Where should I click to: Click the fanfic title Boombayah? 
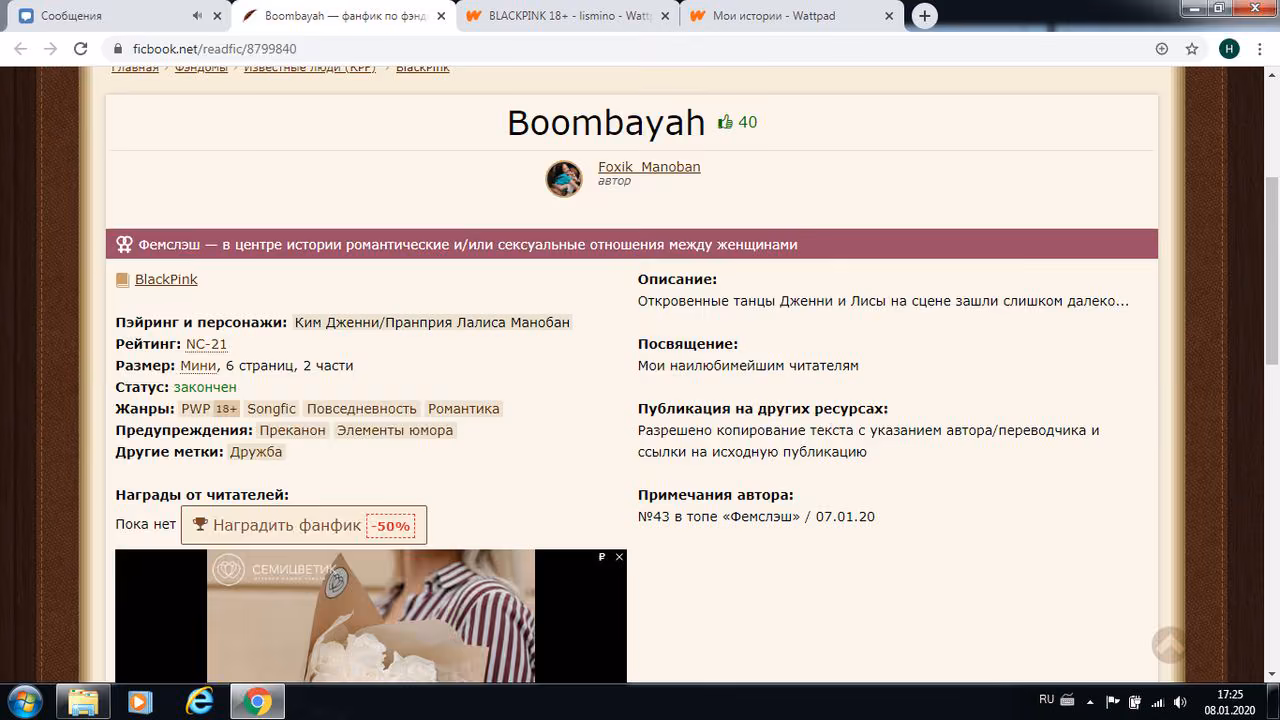pos(607,122)
